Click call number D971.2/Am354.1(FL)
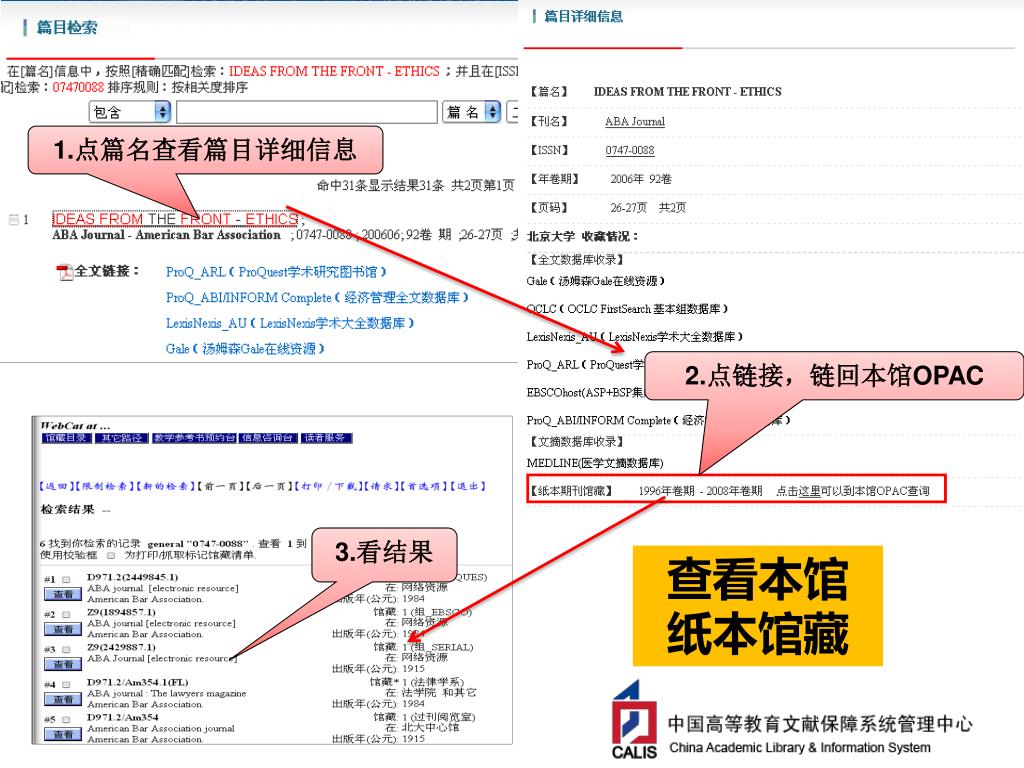Image resolution: width=1024 pixels, height=768 pixels. [138, 682]
